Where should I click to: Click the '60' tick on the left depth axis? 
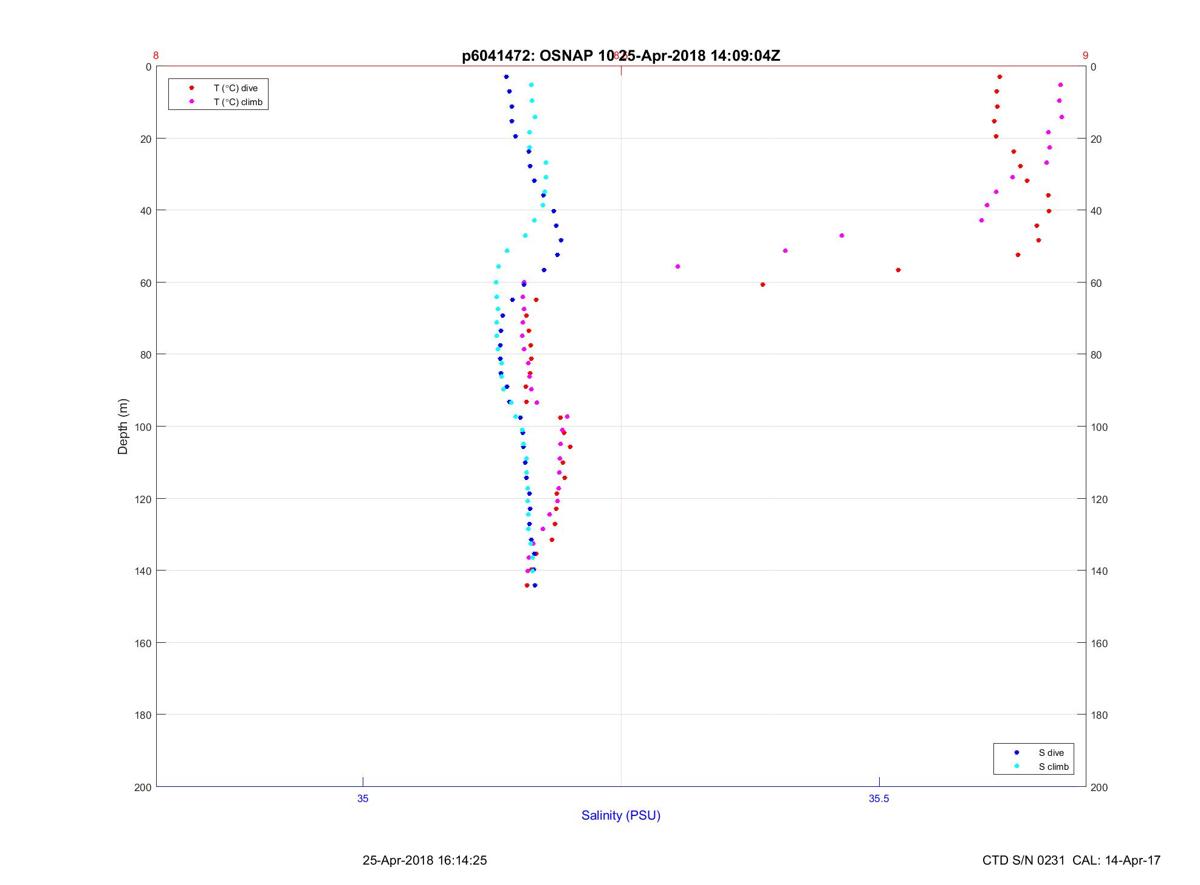click(144, 283)
